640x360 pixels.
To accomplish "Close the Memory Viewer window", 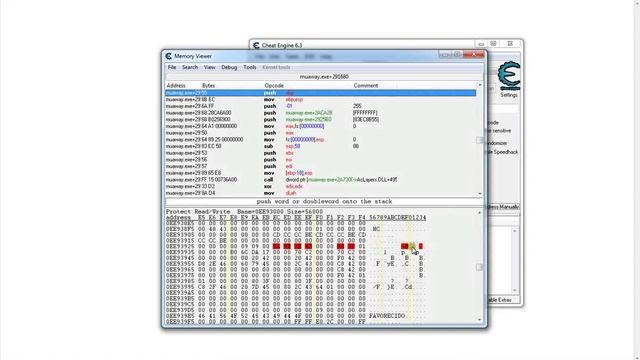I will click(473, 55).
